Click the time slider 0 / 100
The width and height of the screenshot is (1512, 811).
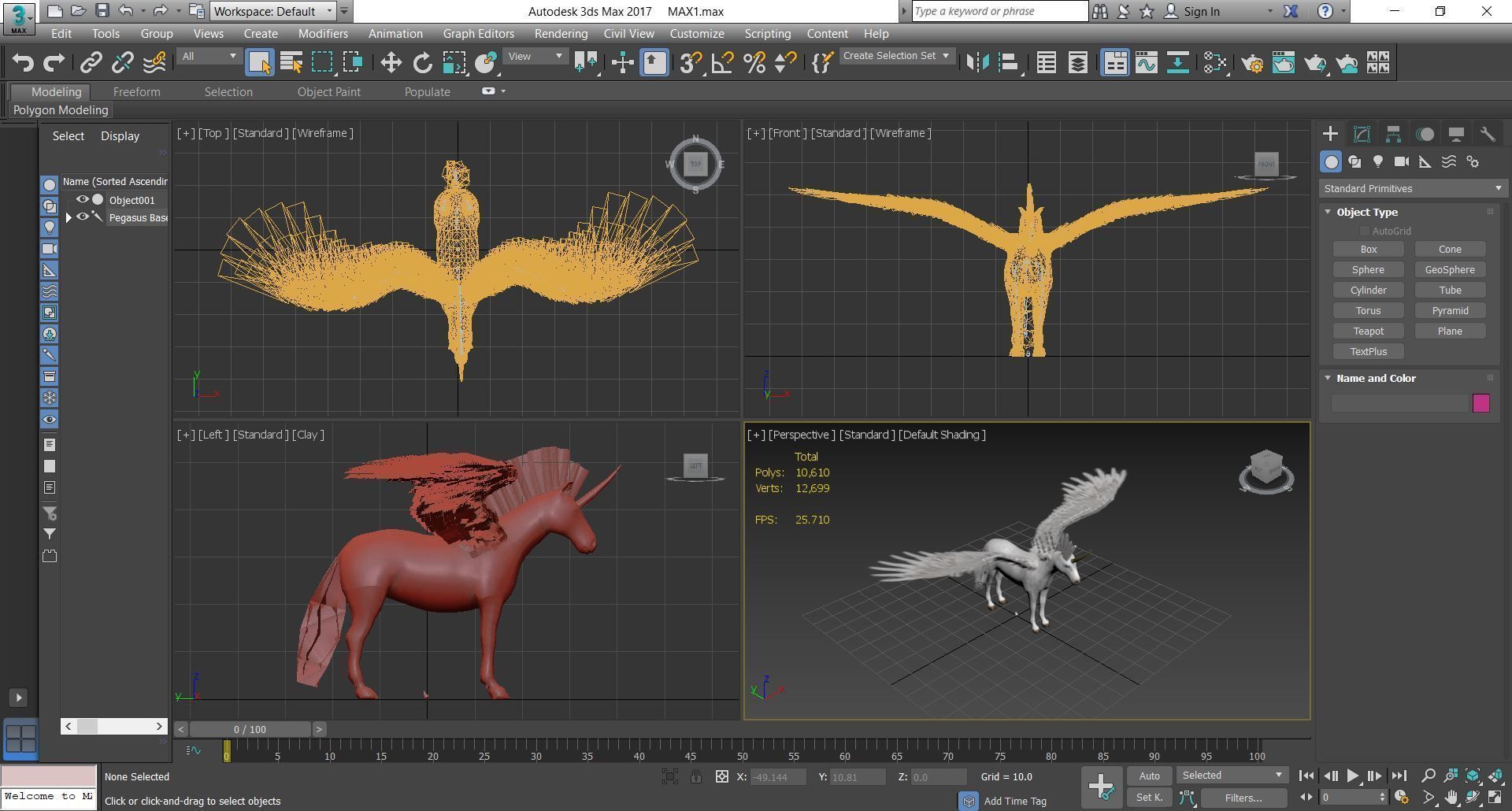(x=250, y=730)
